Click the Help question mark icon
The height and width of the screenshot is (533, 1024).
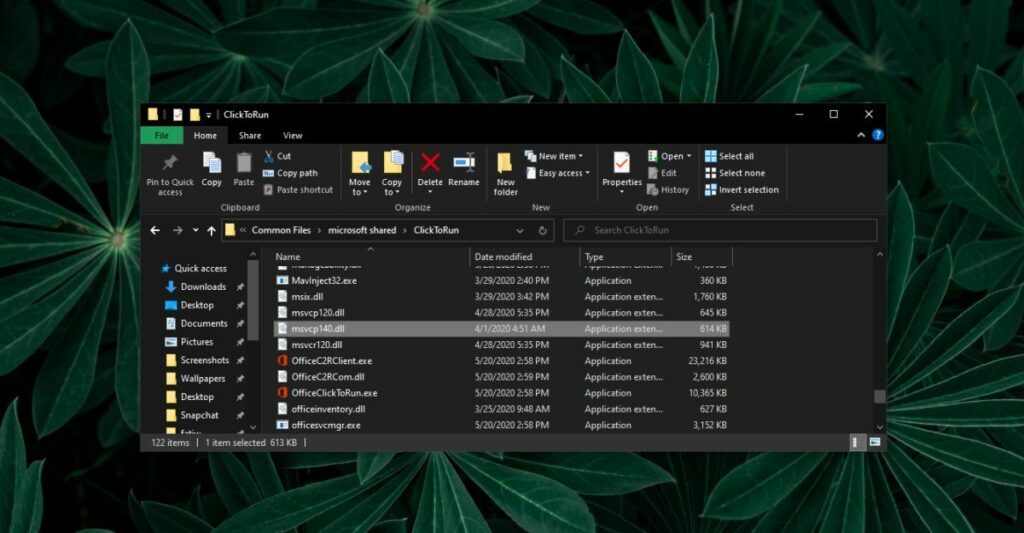877,135
